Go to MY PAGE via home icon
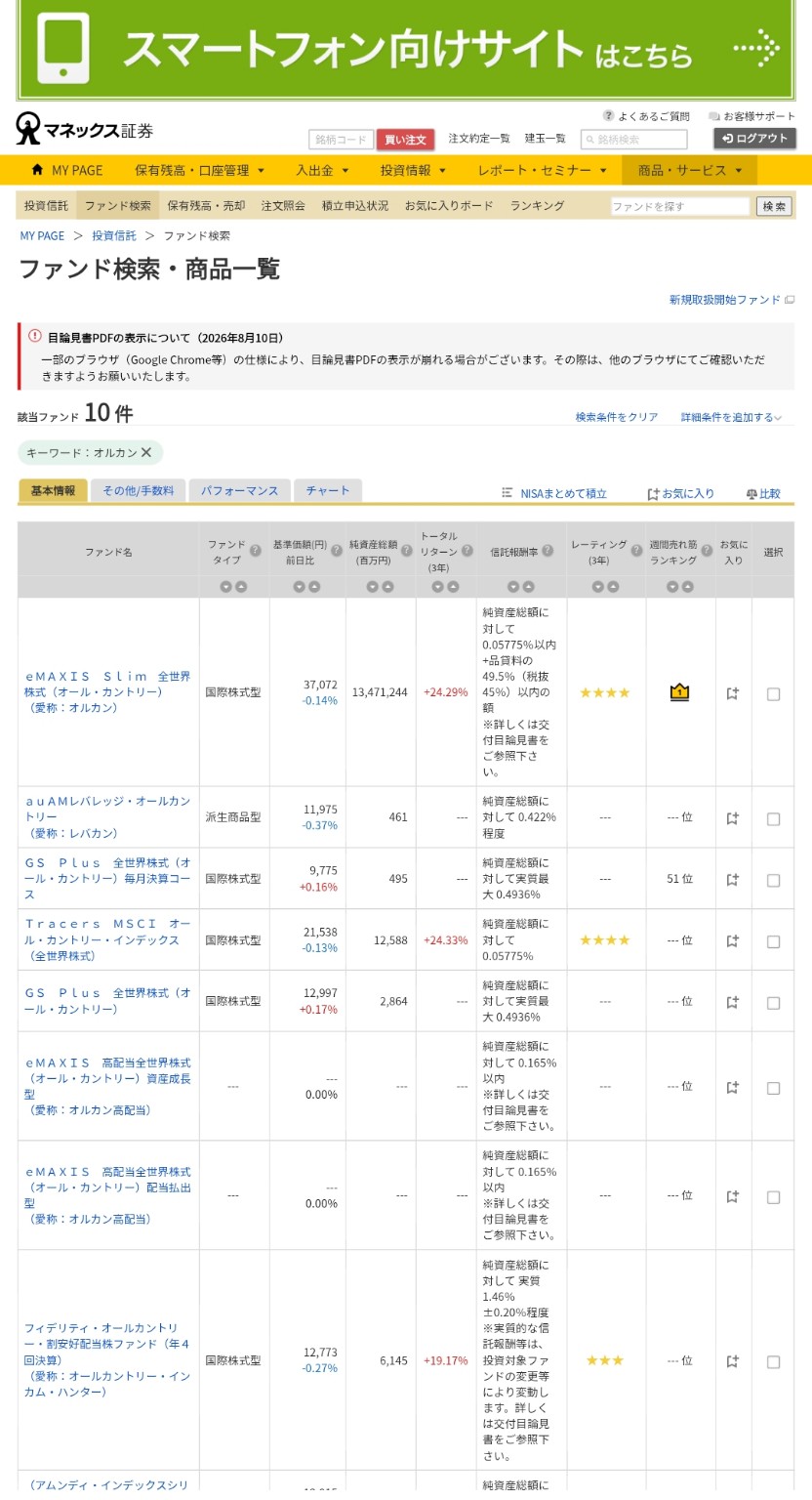The width and height of the screenshot is (812, 1500). point(66,170)
